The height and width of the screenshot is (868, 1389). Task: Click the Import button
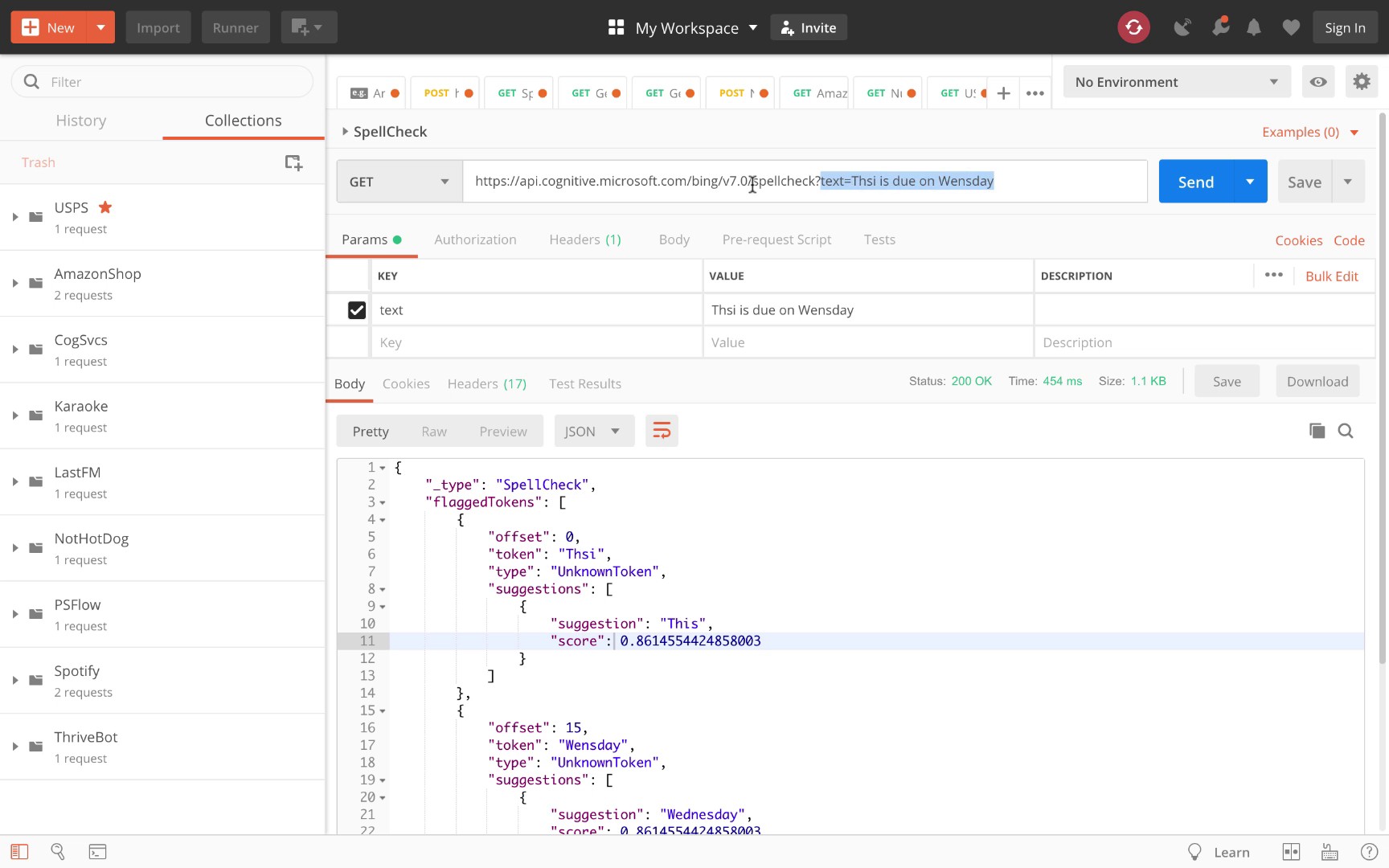[x=158, y=27]
